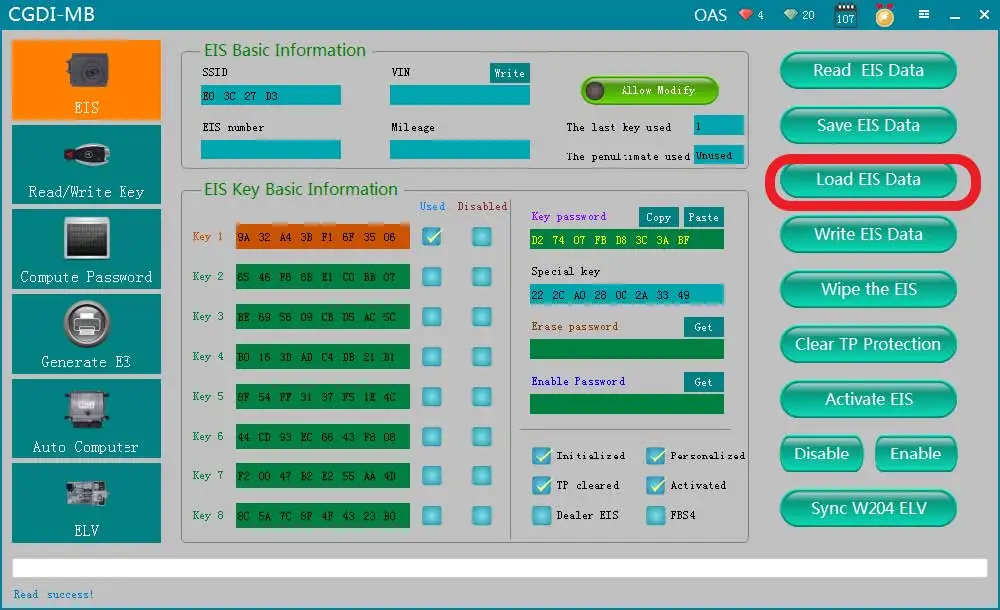Check Key 5 Disabled checkbox
Image resolution: width=1000 pixels, height=610 pixels.
click(x=482, y=396)
